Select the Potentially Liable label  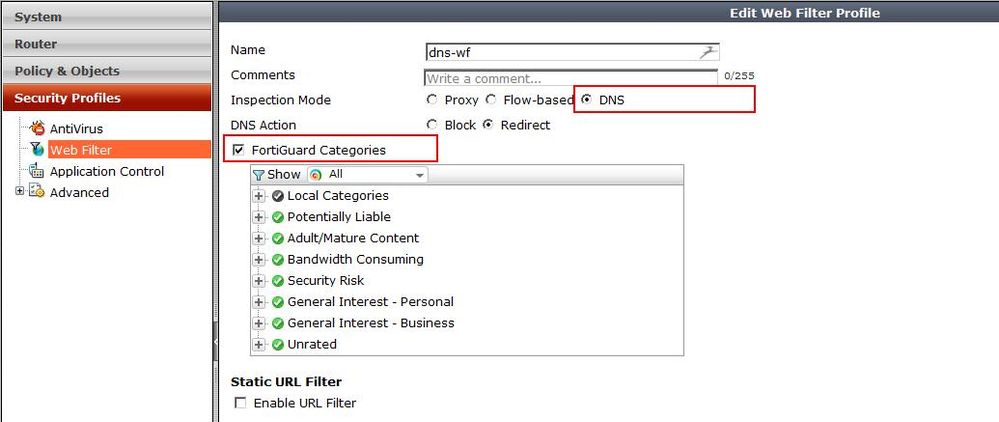[x=339, y=217]
